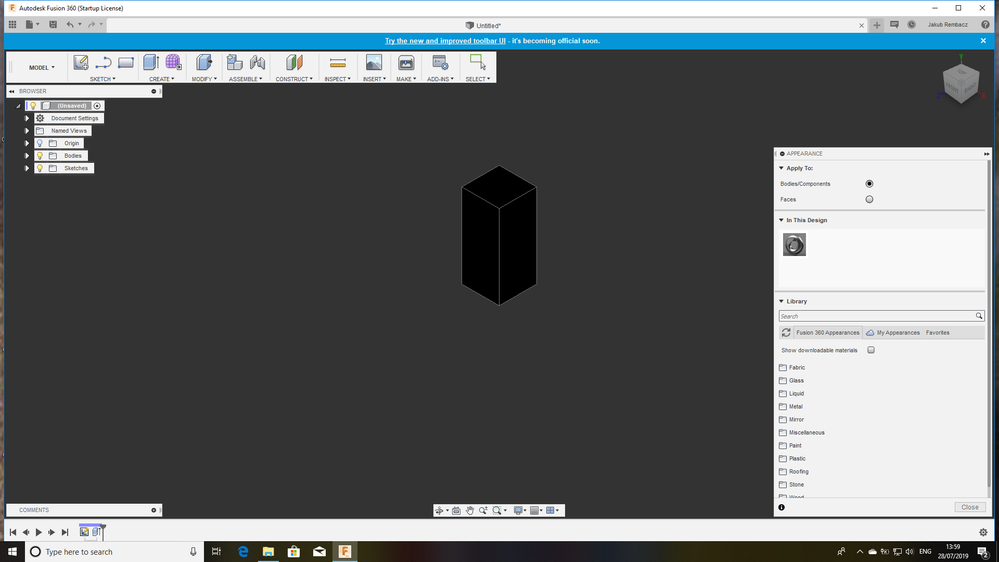Open the ASSEMBLE menu

pos(245,79)
